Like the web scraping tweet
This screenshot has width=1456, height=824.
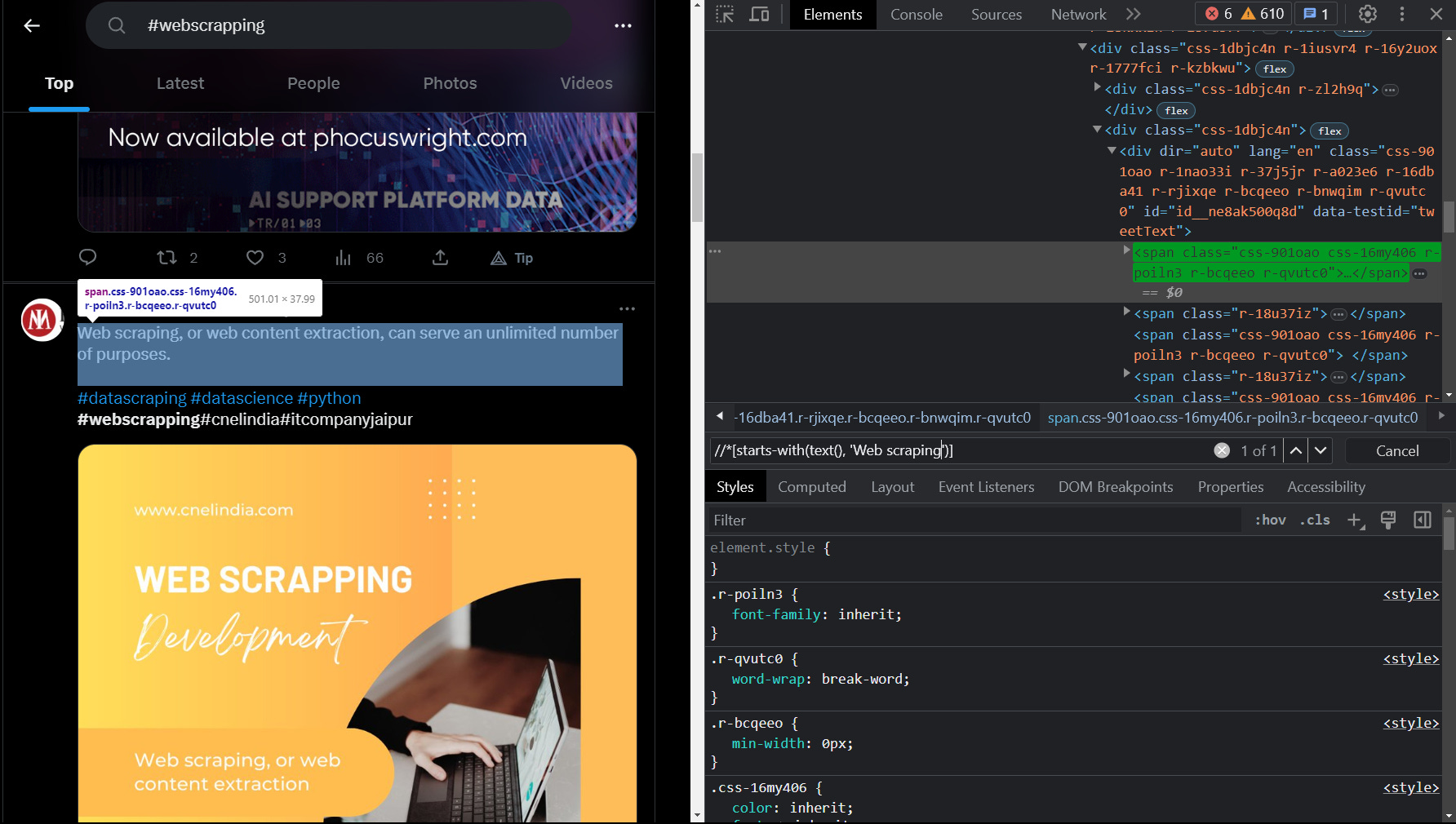click(255, 258)
